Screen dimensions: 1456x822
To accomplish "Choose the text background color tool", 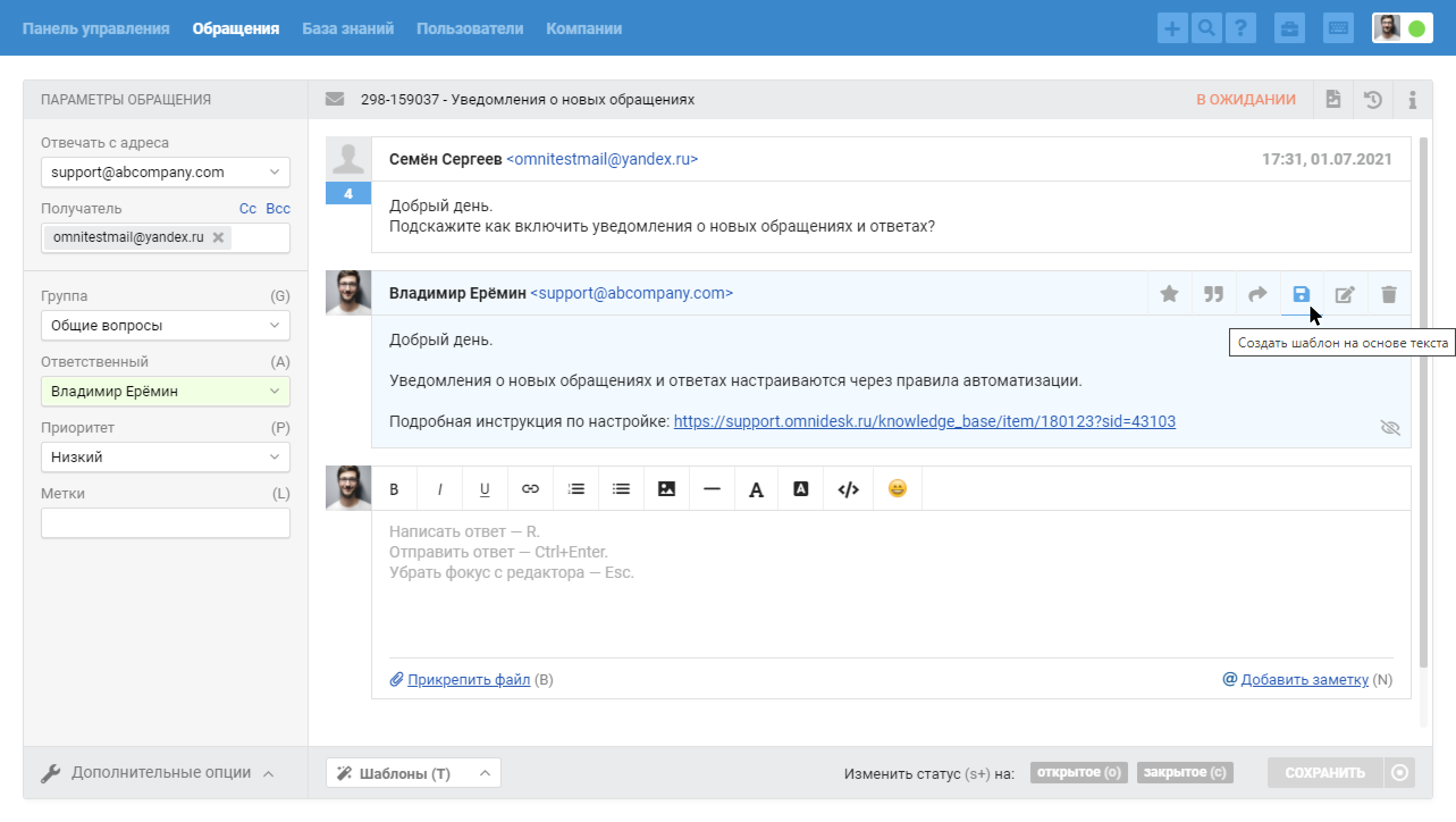I will click(800, 489).
